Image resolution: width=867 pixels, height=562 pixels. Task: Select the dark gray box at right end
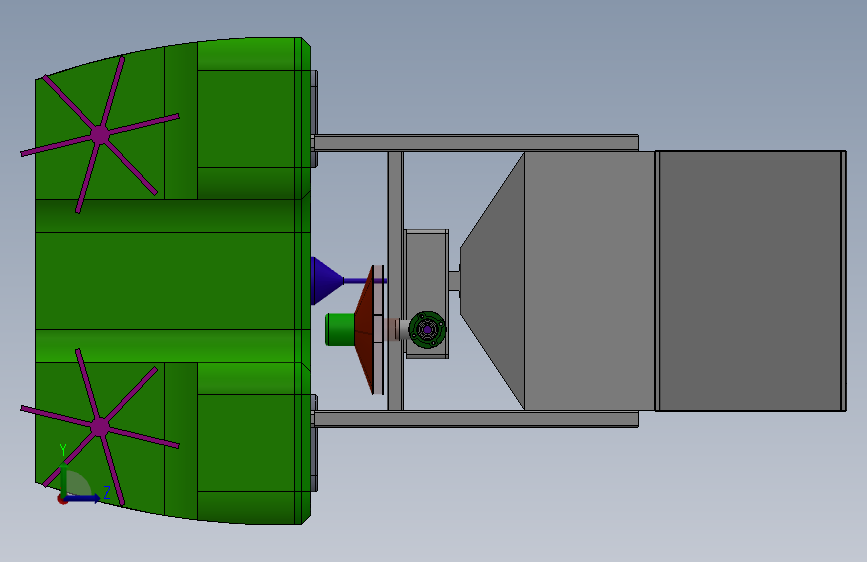click(750, 280)
